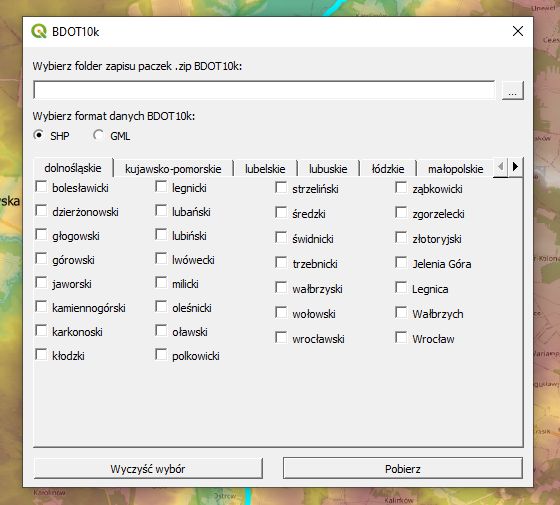This screenshot has height=505, width=560.
Task: Check the trzebnicki checkbox
Action: click(281, 262)
